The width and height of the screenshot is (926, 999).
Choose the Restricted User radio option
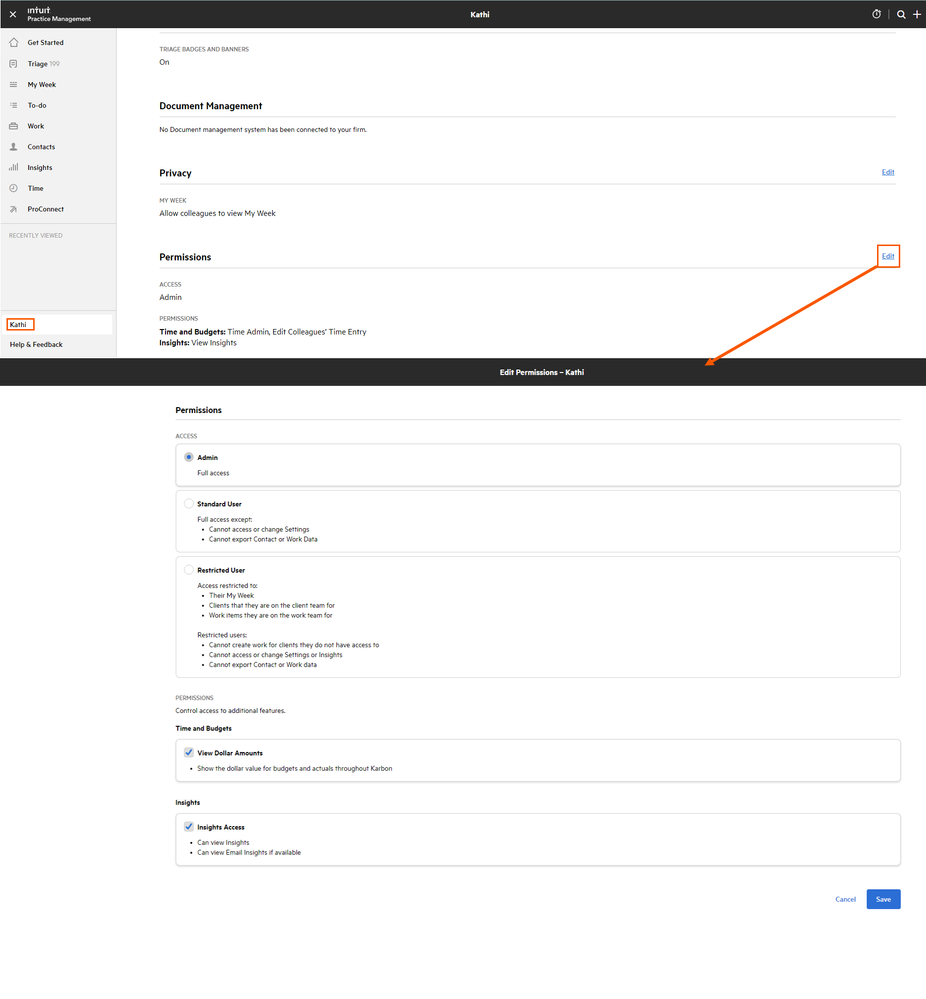tap(188, 570)
